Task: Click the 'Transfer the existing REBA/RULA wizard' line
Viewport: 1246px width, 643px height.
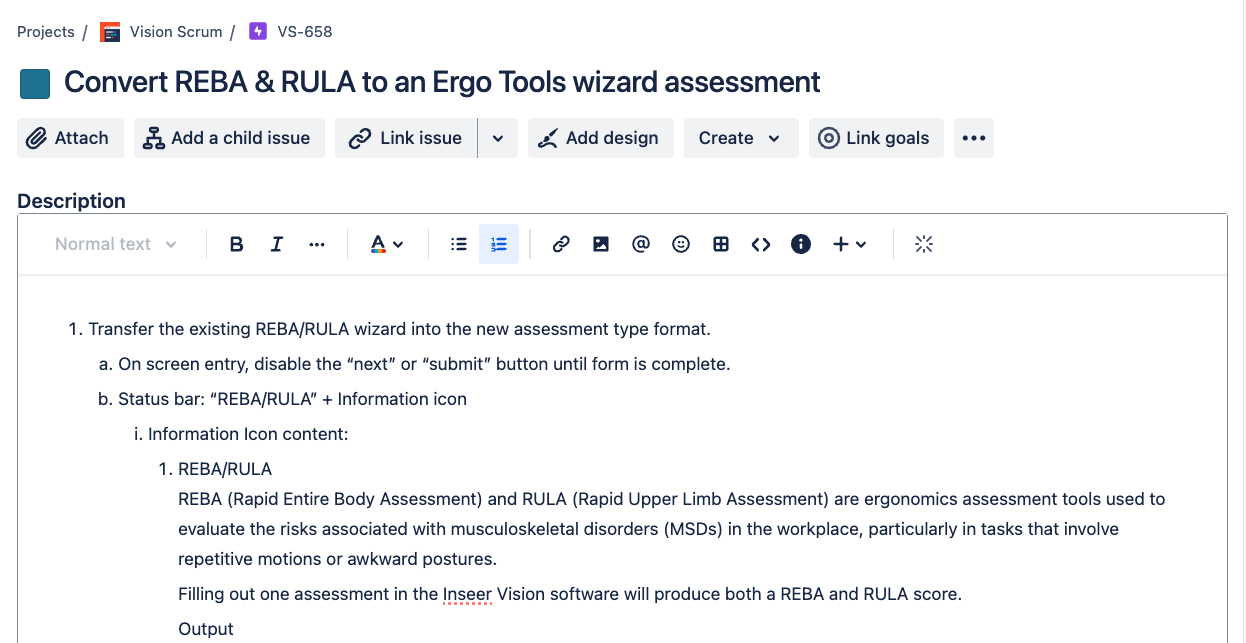Action: (399, 329)
